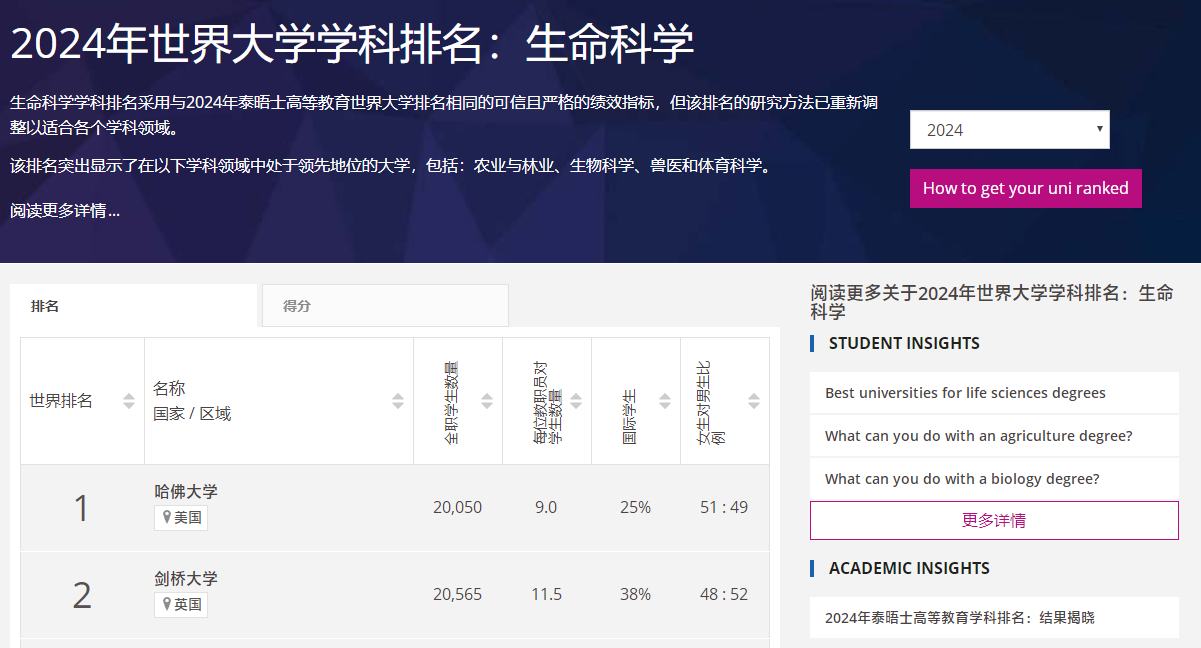
Task: Click How to get your uni ranked
Action: 1025,188
